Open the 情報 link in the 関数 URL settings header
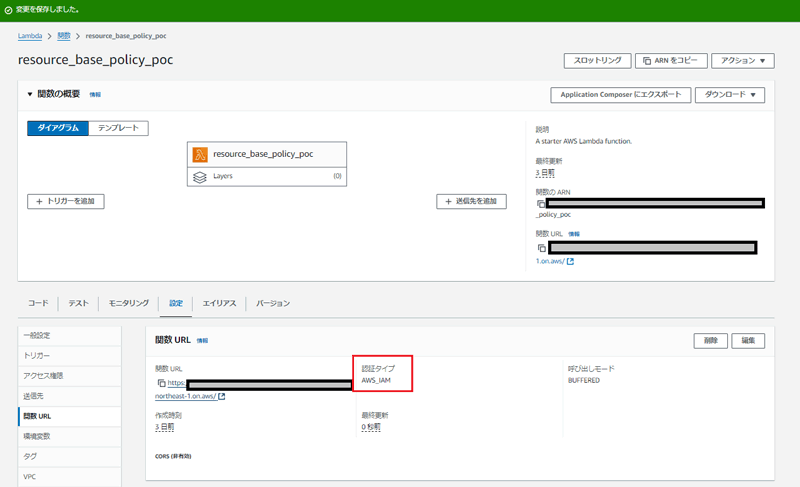This screenshot has height=487, width=800. pyautogui.click(x=203, y=341)
